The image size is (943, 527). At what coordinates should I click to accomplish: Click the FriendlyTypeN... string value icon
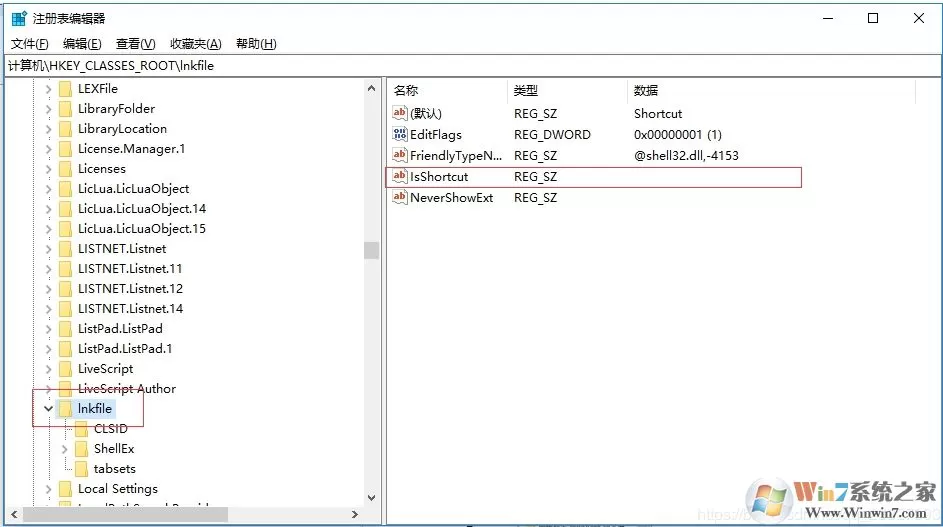tap(399, 155)
